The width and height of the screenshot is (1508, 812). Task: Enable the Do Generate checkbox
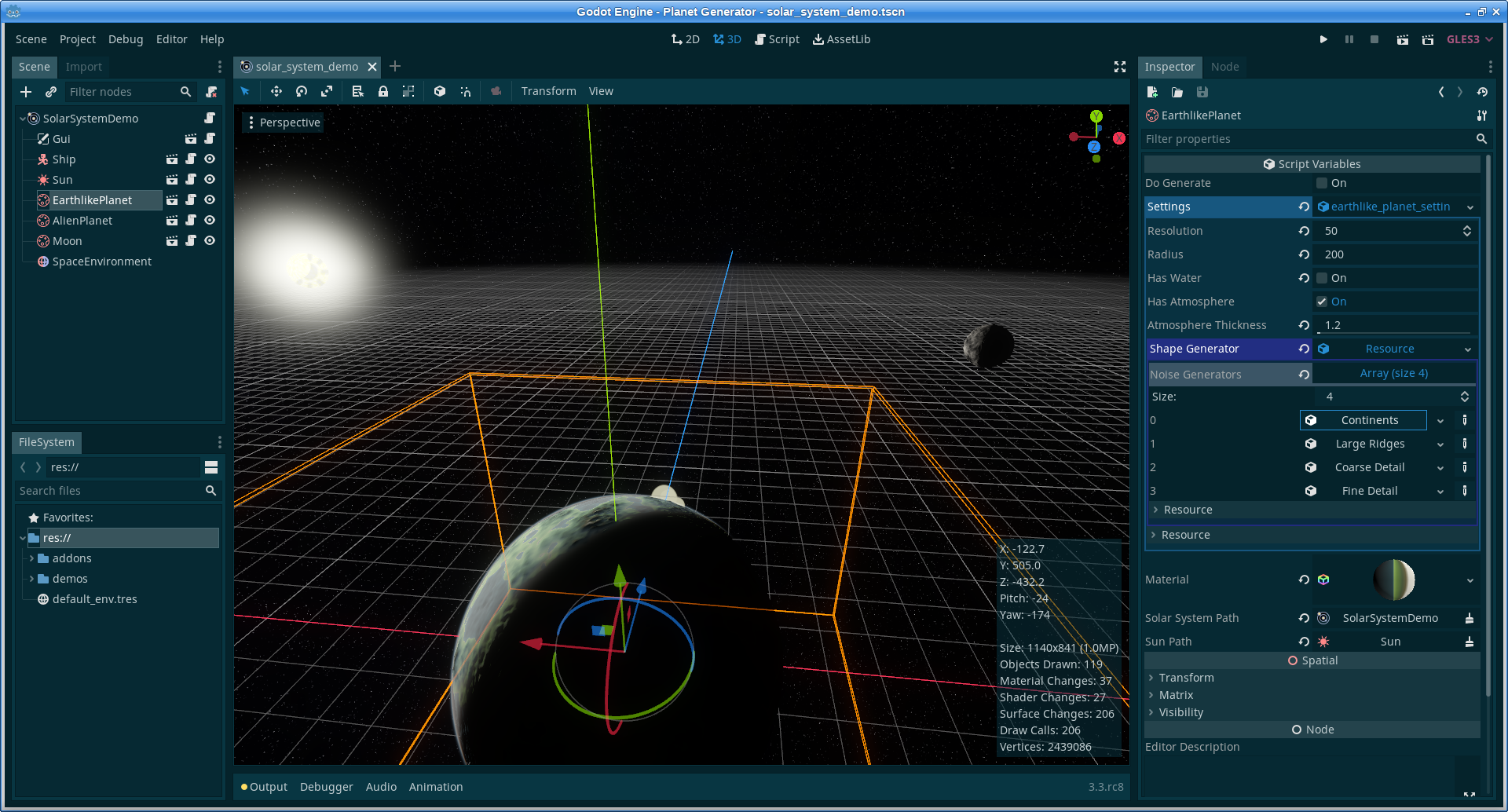pyautogui.click(x=1322, y=183)
